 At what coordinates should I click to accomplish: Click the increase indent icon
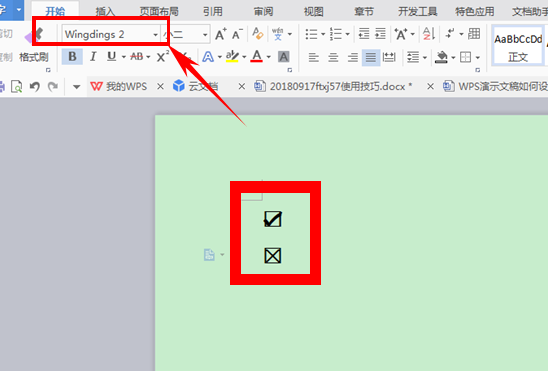click(380, 34)
